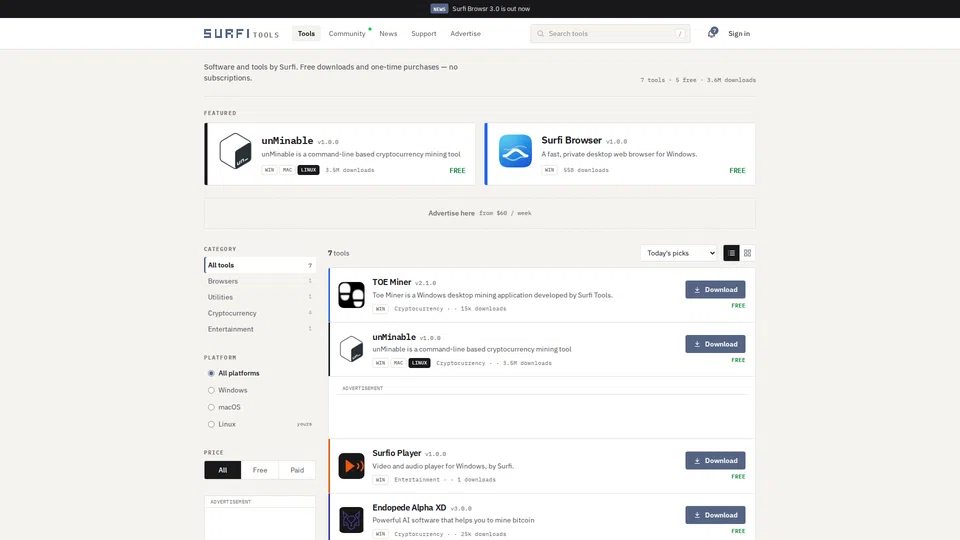Click the Surfio Player app icon
This screenshot has height=540, width=960.
pyautogui.click(x=351, y=465)
